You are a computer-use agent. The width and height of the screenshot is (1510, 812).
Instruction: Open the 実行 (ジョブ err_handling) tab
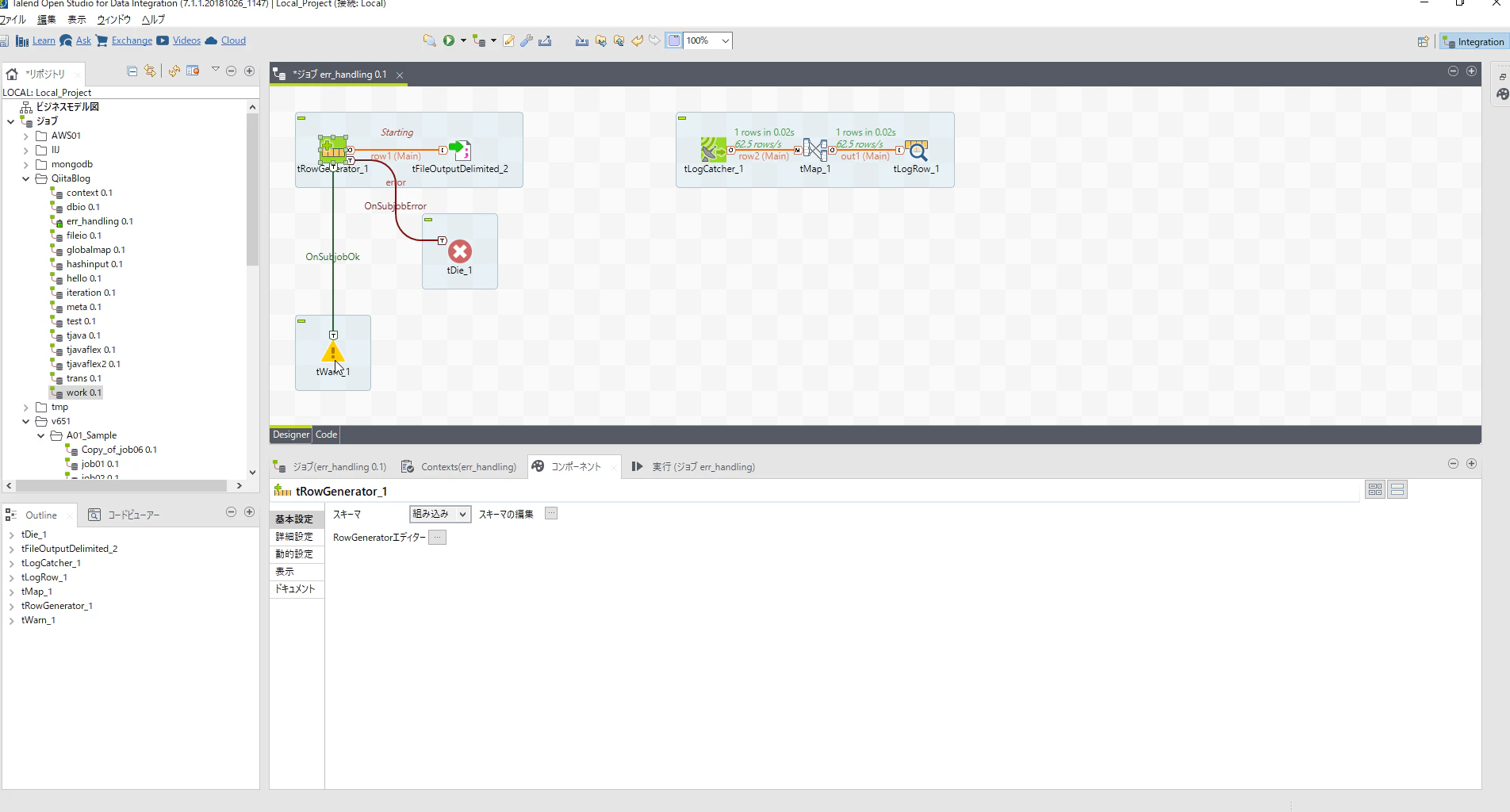[694, 467]
